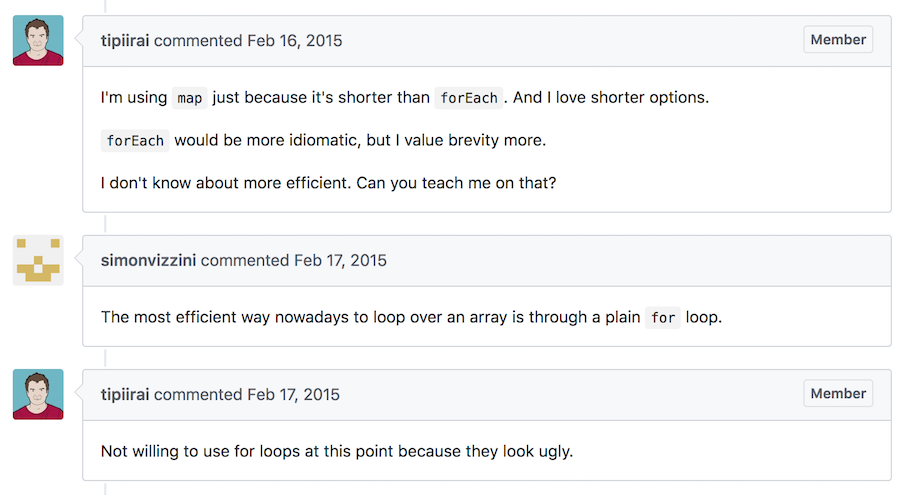Image resolution: width=900 pixels, height=495 pixels.
Task: Click simonvizzini's pixelated identicon avatar
Action: 38,260
